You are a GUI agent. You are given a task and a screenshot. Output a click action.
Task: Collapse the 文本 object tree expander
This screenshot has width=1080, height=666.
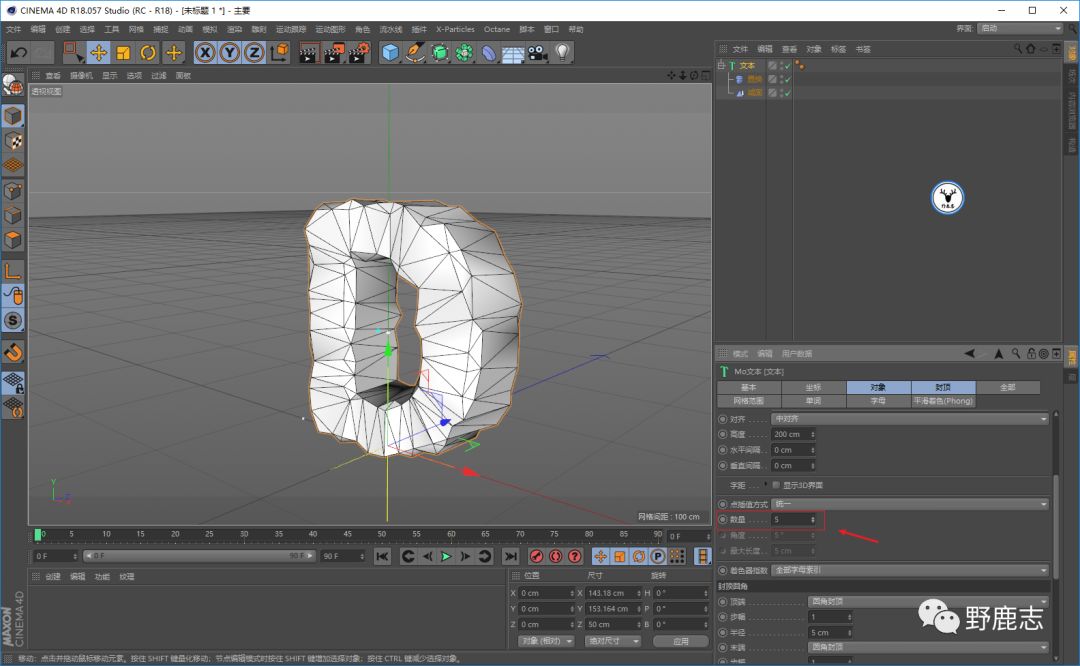[721, 65]
